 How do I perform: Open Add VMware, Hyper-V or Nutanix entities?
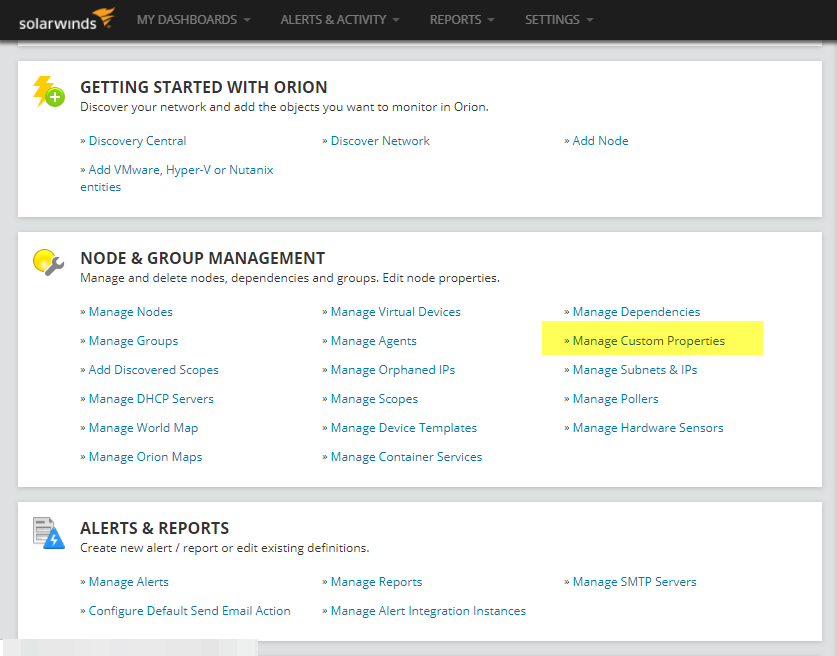pos(177,178)
